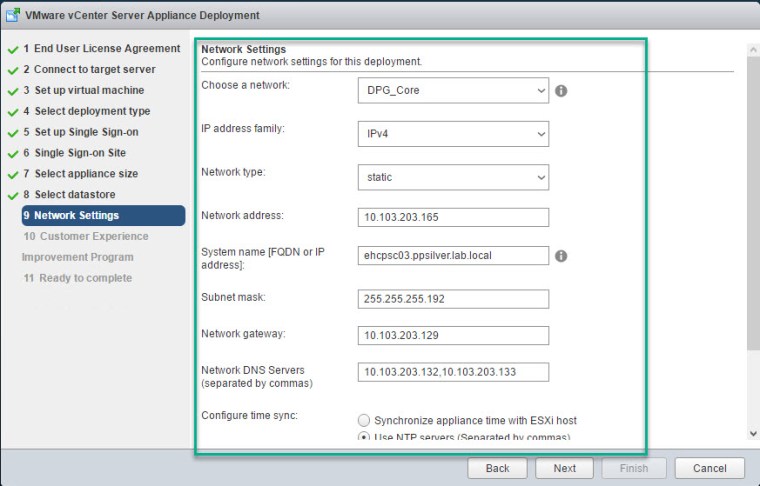The image size is (760, 486).
Task: Open the Choose a network dropdown DPG_Core
Action: [453, 91]
